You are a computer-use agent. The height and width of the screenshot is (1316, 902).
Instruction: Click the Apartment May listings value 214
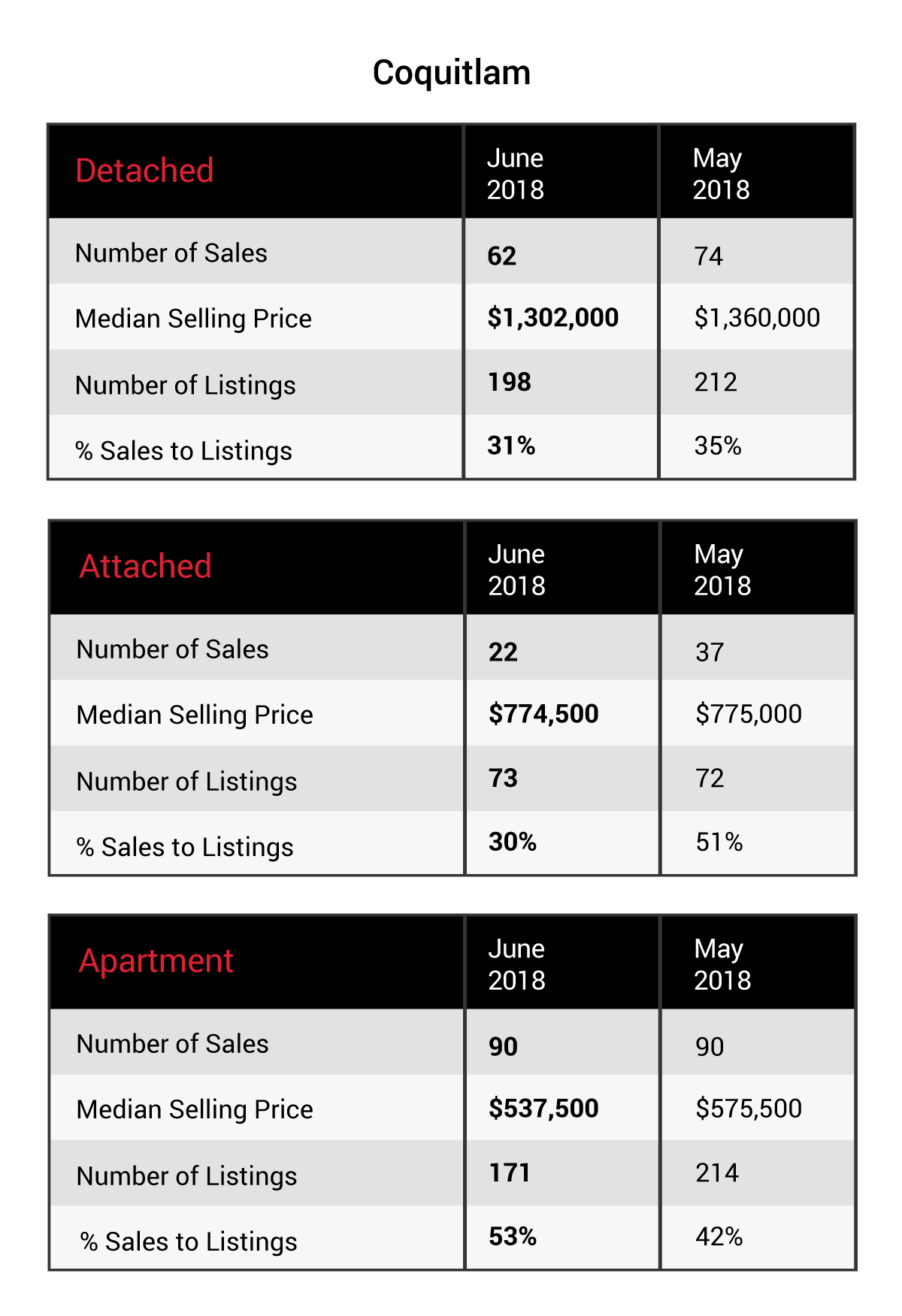pyautogui.click(x=717, y=1172)
